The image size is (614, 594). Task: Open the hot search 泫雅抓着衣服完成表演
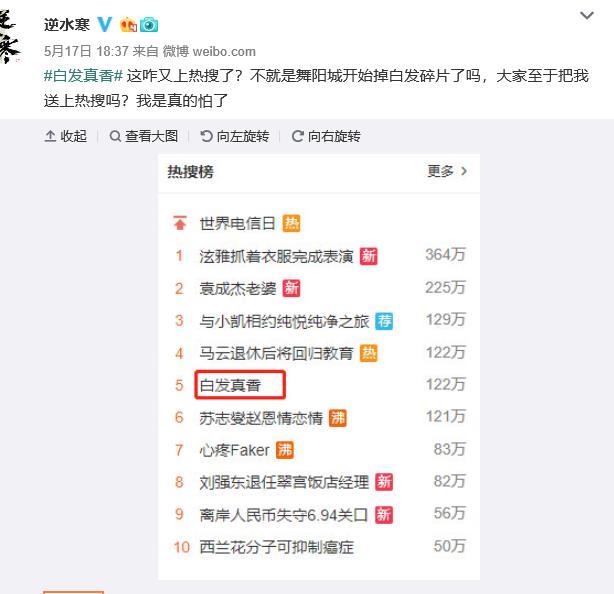pyautogui.click(x=276, y=256)
